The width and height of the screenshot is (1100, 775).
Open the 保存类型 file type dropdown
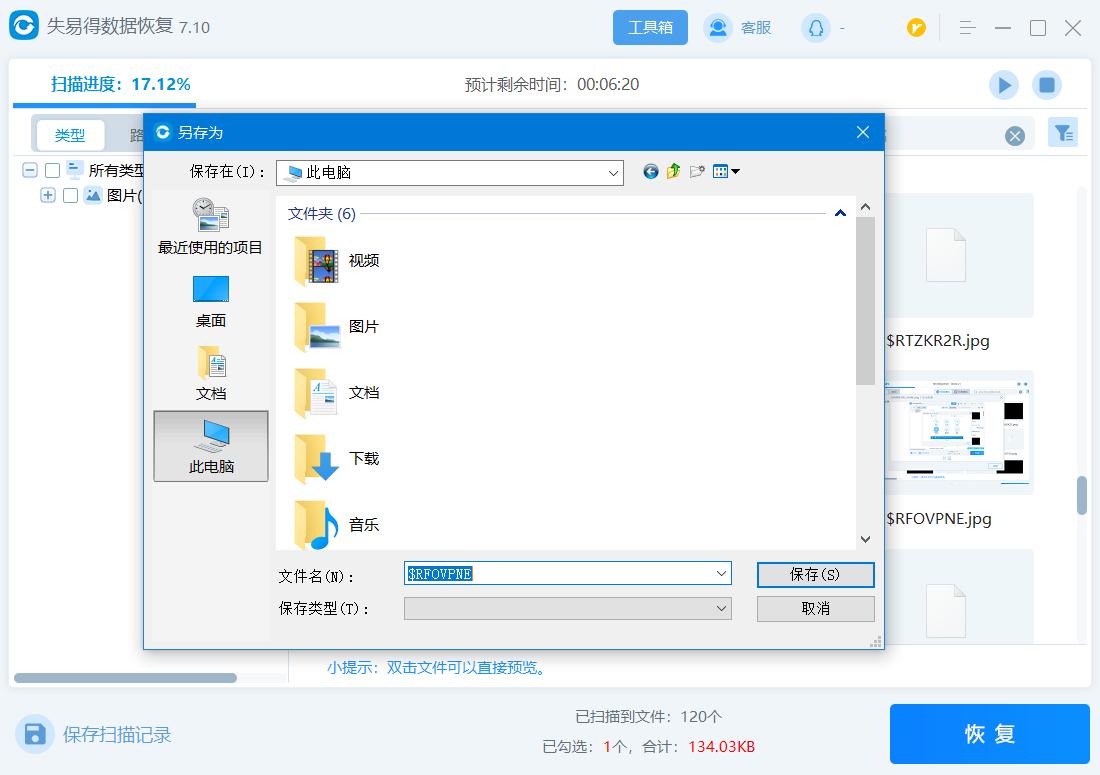click(x=721, y=608)
